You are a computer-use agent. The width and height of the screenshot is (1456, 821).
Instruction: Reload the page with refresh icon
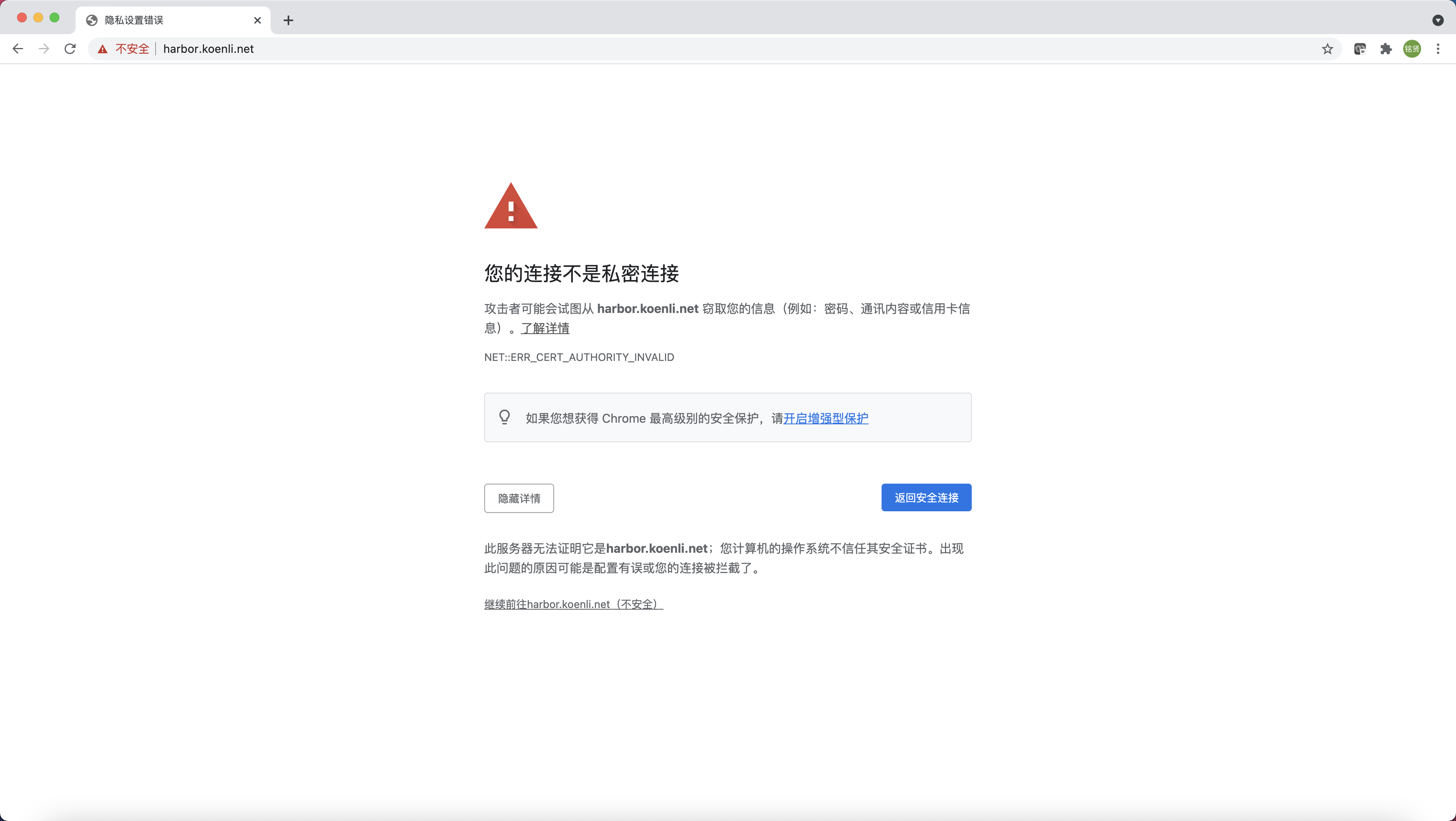click(70, 49)
